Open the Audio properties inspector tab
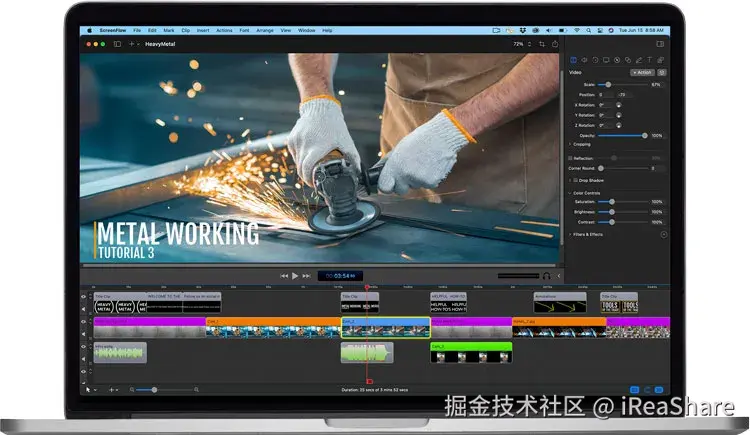Viewport: 750px width, 435px height. (x=584, y=60)
